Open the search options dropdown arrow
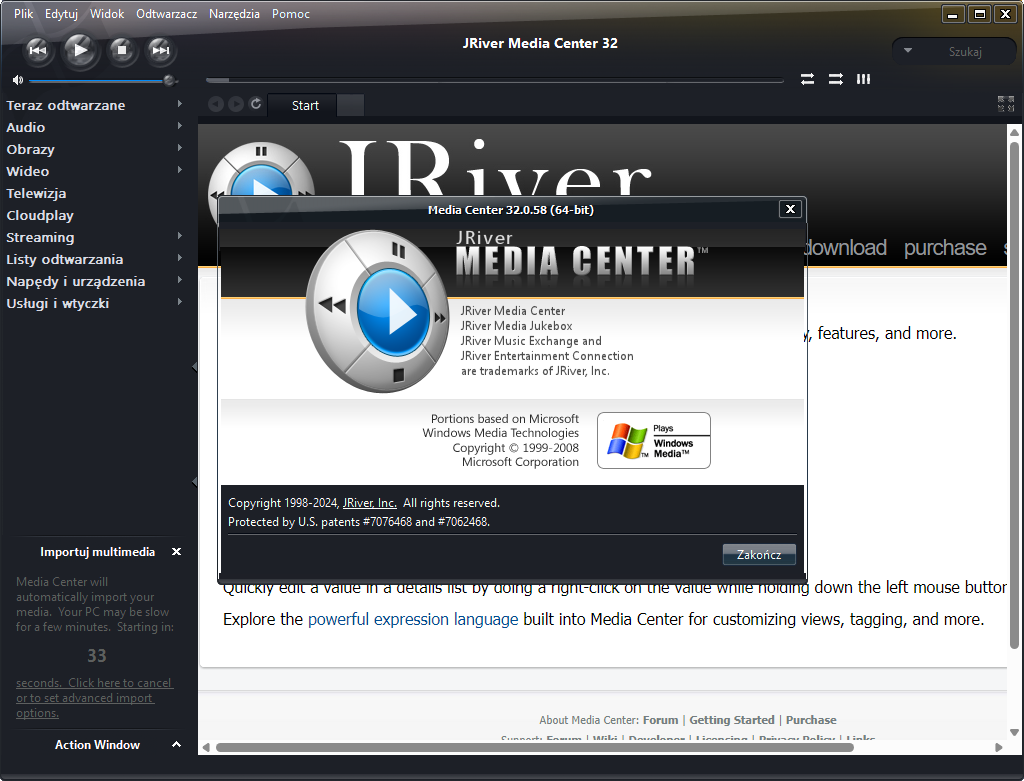 [908, 50]
